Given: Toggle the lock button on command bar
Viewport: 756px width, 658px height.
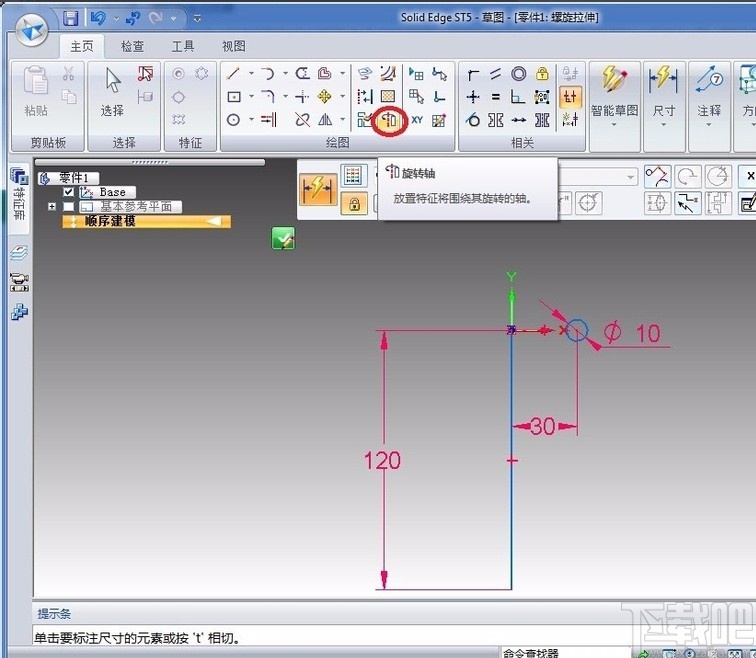Looking at the screenshot, I should tap(352, 204).
